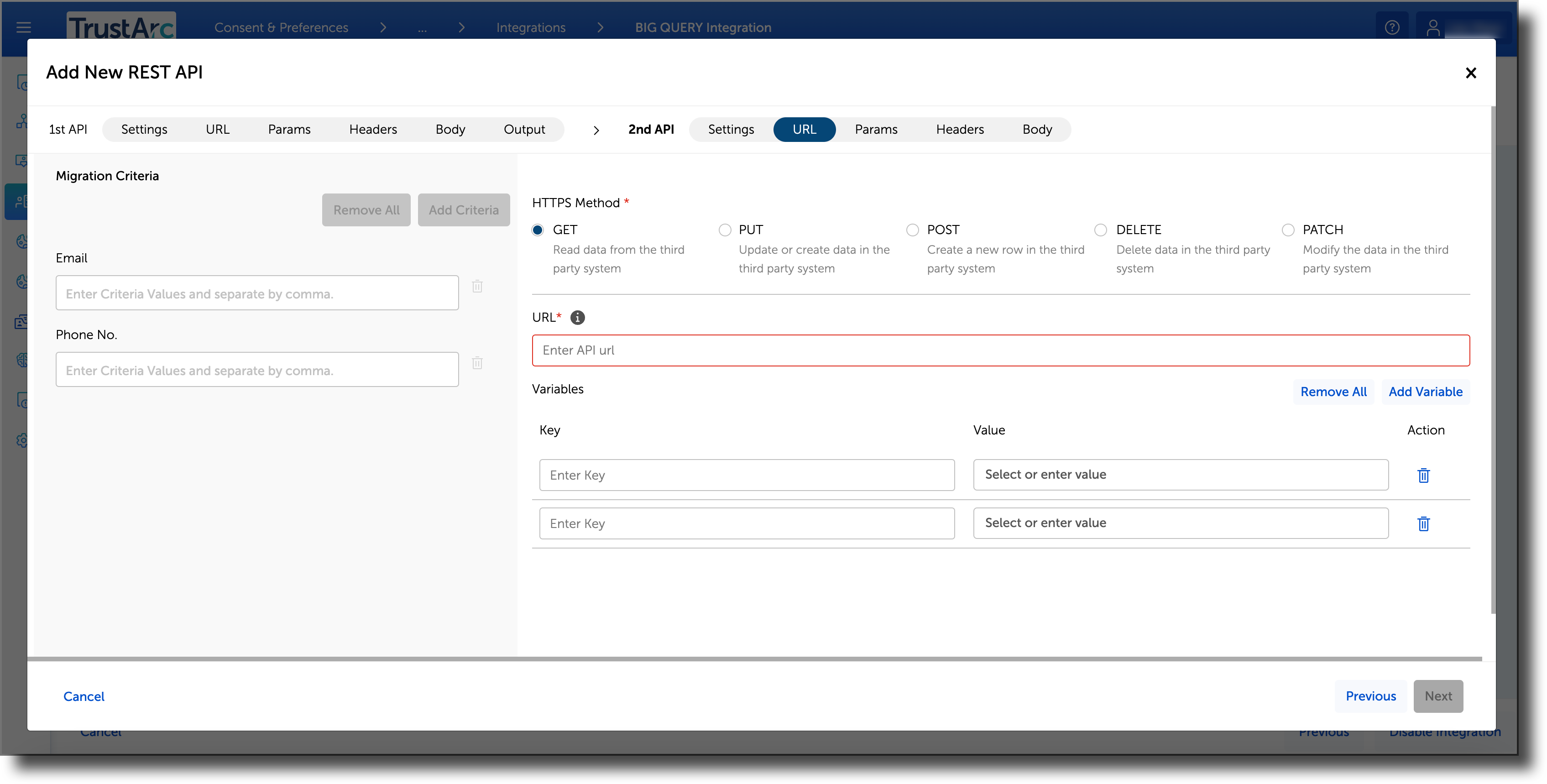Click Cancel in the dialog footer
Screen dimensions: 1547x784
coord(84,696)
